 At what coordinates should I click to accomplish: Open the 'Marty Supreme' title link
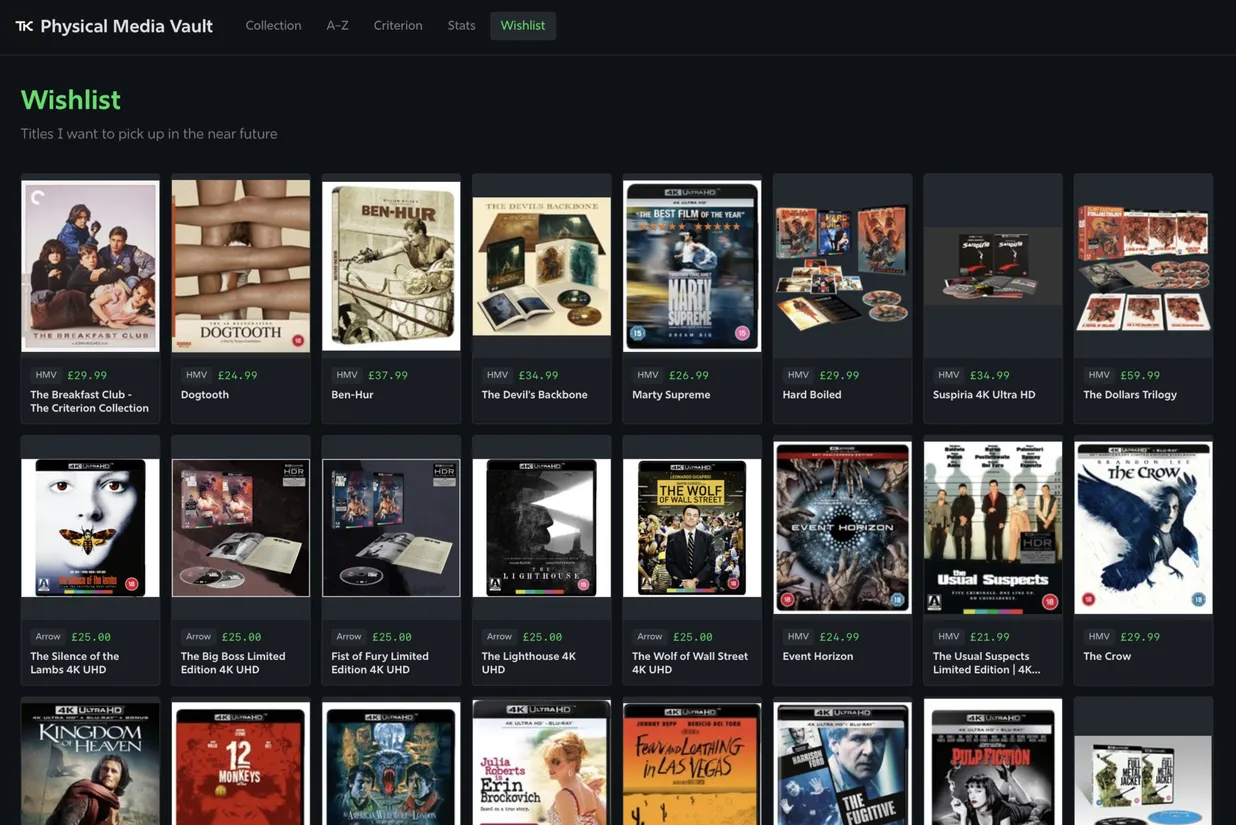click(671, 395)
